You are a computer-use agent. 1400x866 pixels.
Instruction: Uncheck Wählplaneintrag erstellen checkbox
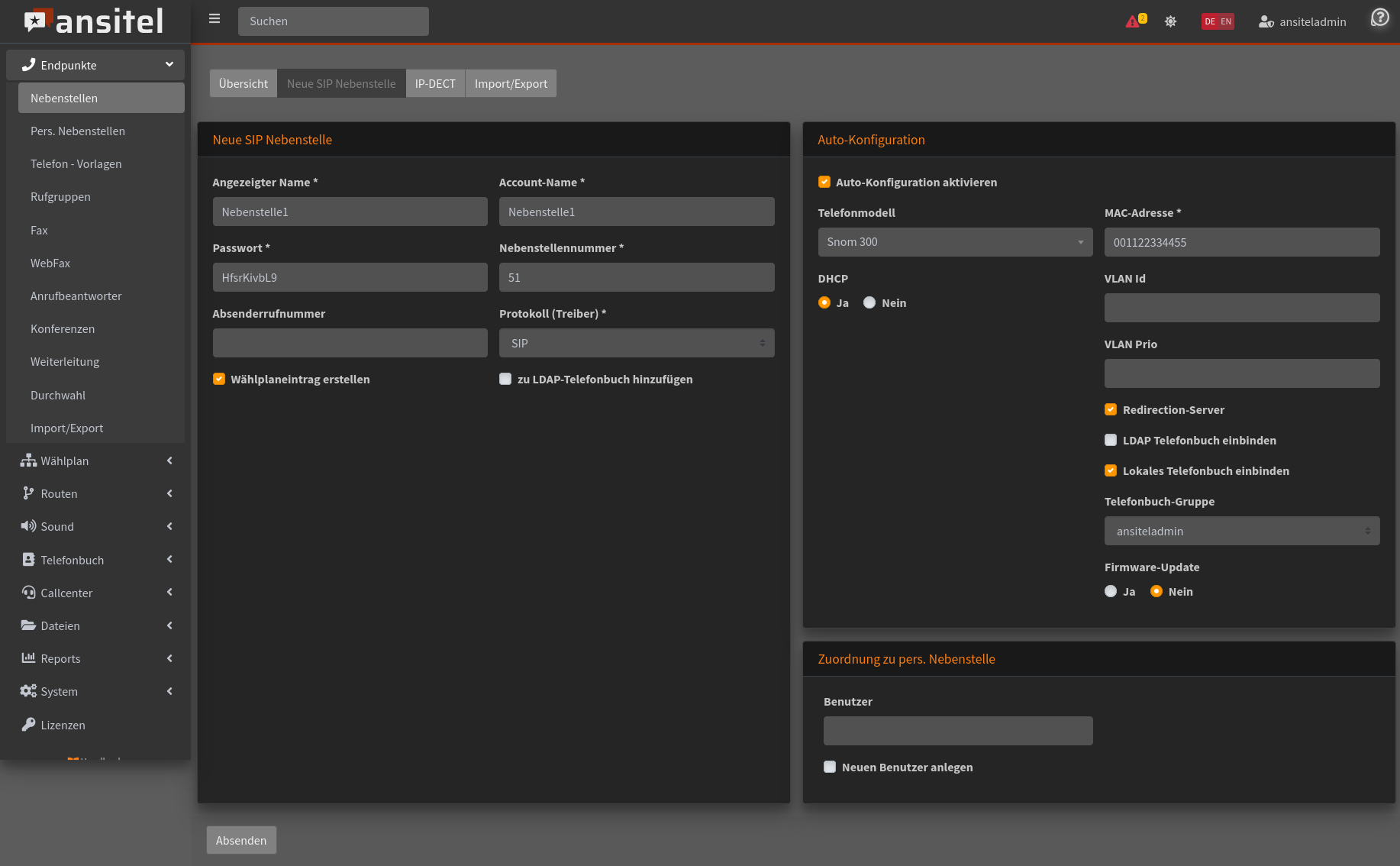pyautogui.click(x=219, y=379)
